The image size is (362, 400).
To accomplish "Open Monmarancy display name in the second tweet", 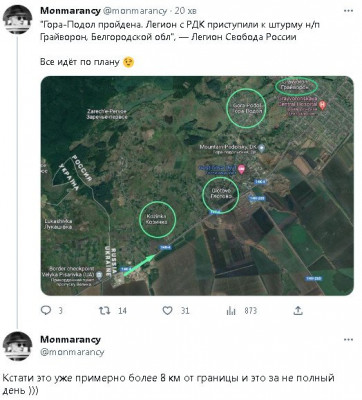I will point(70,339).
